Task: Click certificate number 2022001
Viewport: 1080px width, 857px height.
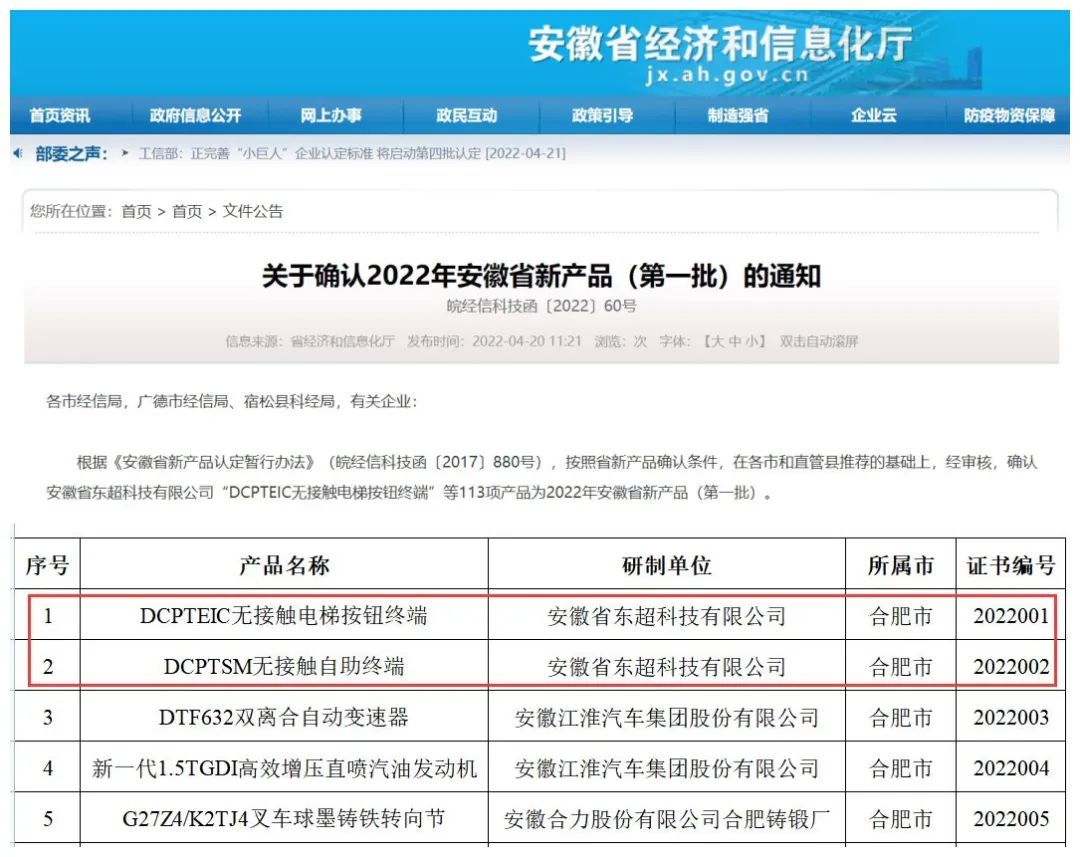Action: [1011, 615]
